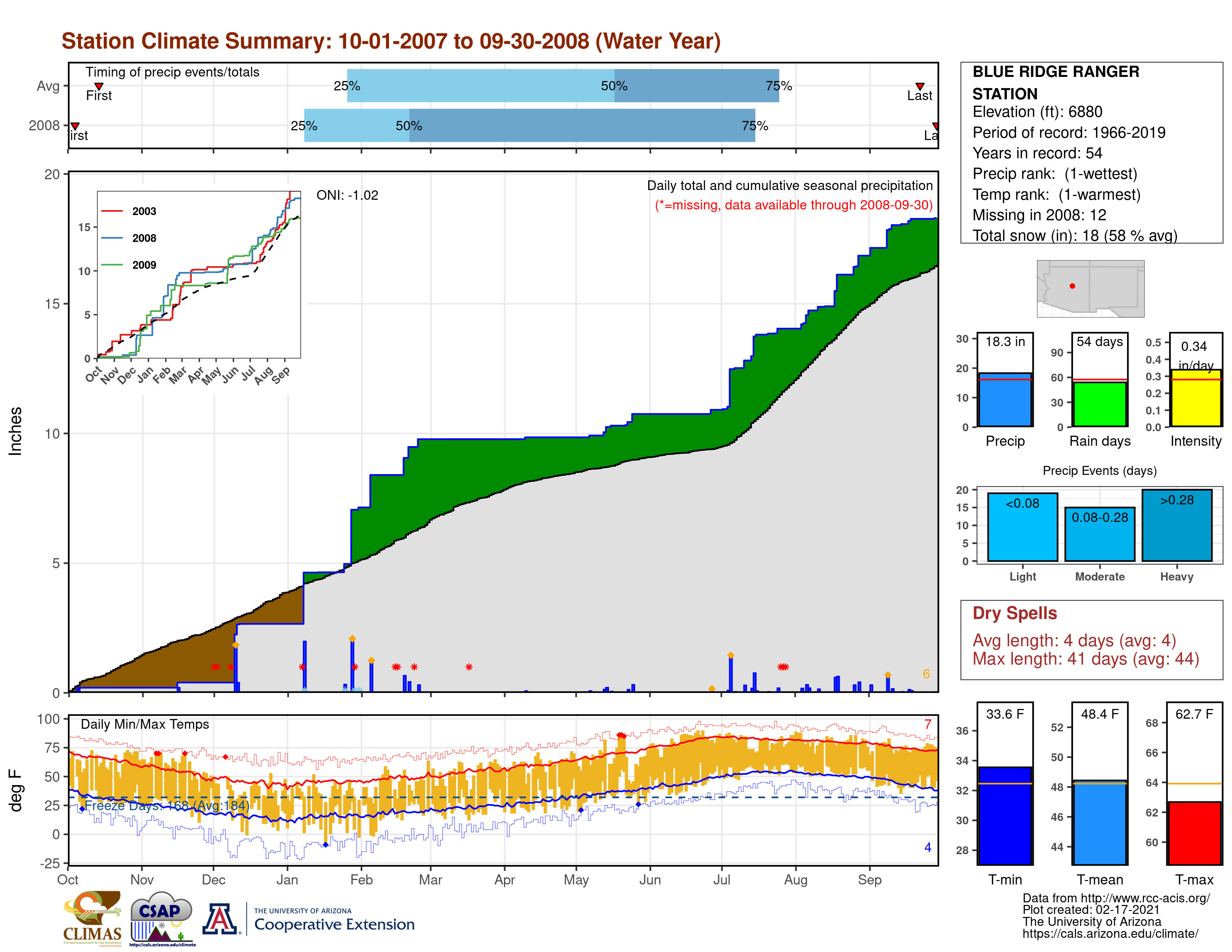This screenshot has height=952, width=1232.
Task: Click 'Total snow (in): 18 (58 % avg)'
Action: 1074,236
